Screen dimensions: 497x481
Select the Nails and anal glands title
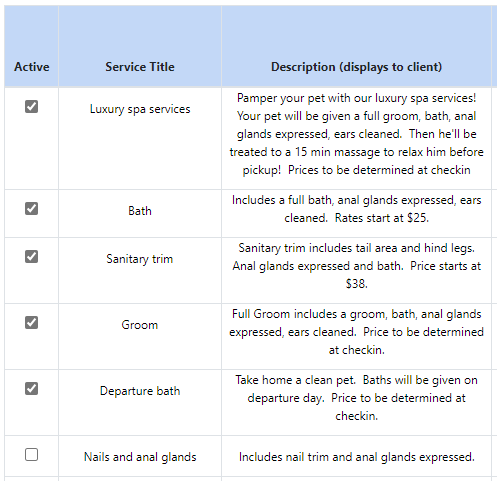click(x=140, y=457)
